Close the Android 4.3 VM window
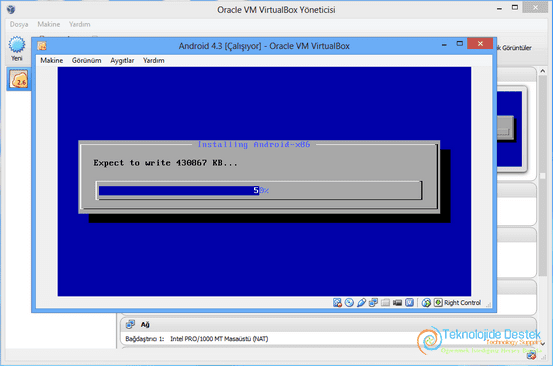 (480, 43)
